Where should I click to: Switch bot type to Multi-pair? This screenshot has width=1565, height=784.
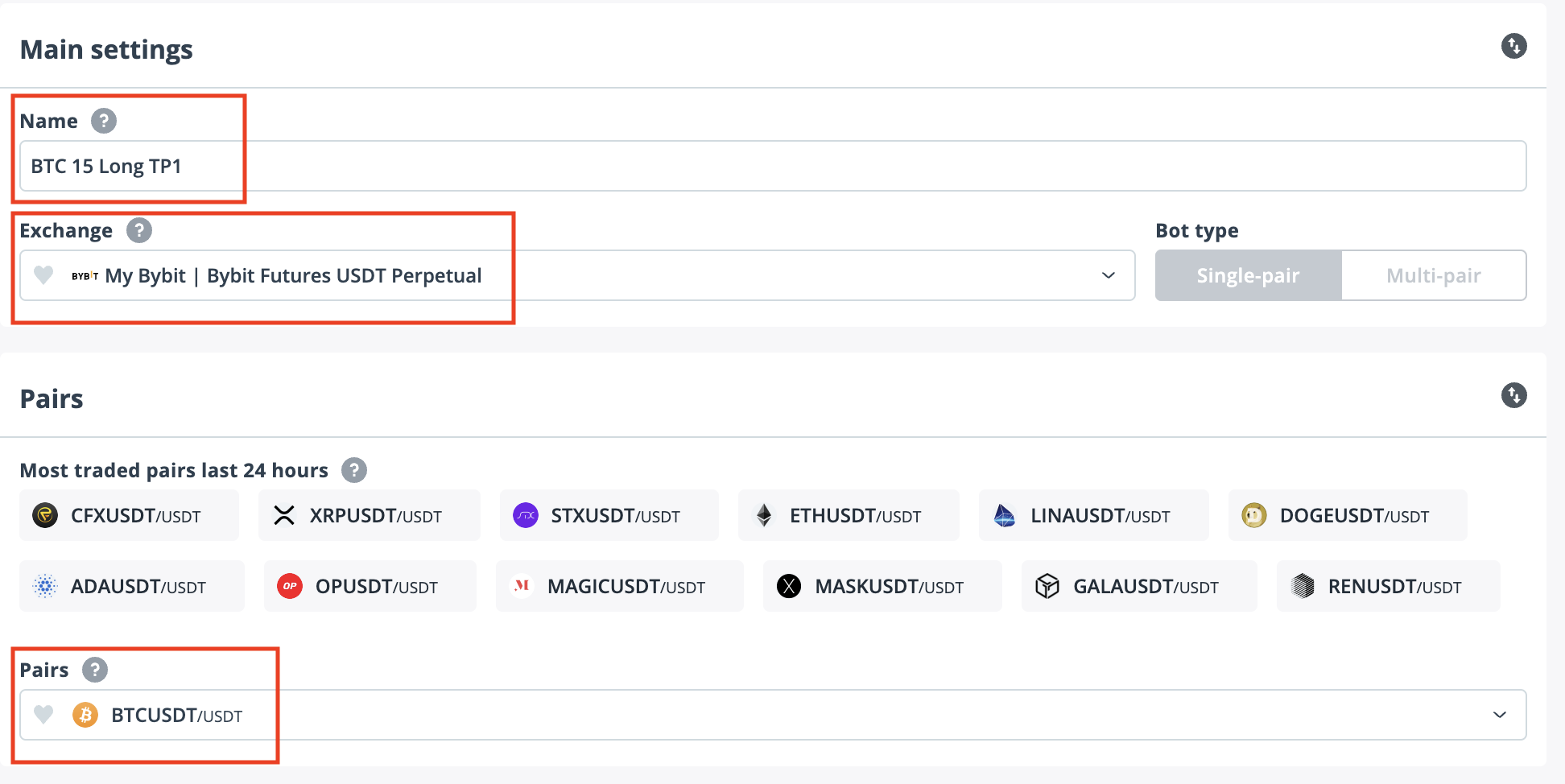tap(1433, 275)
